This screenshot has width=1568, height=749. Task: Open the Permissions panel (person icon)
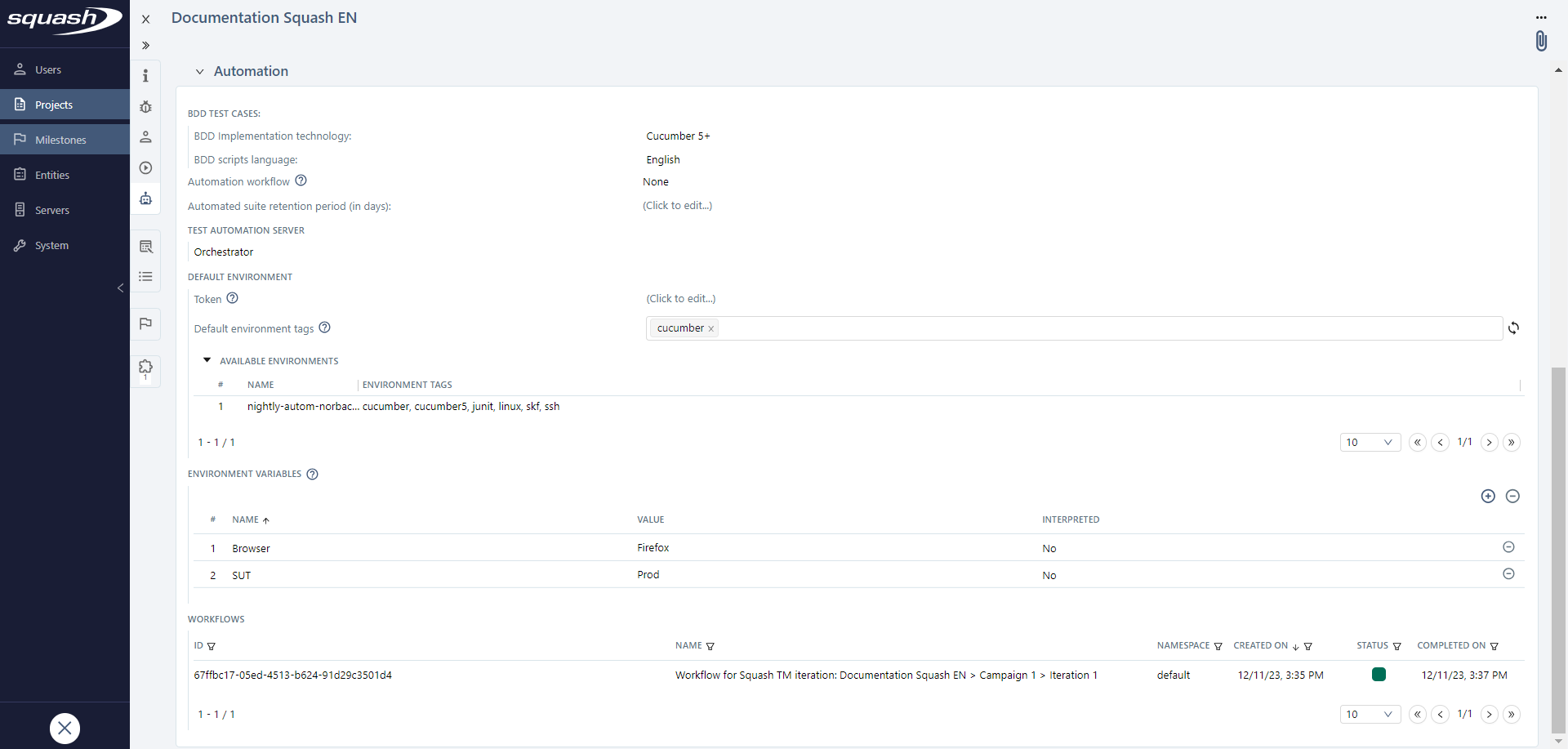click(145, 137)
